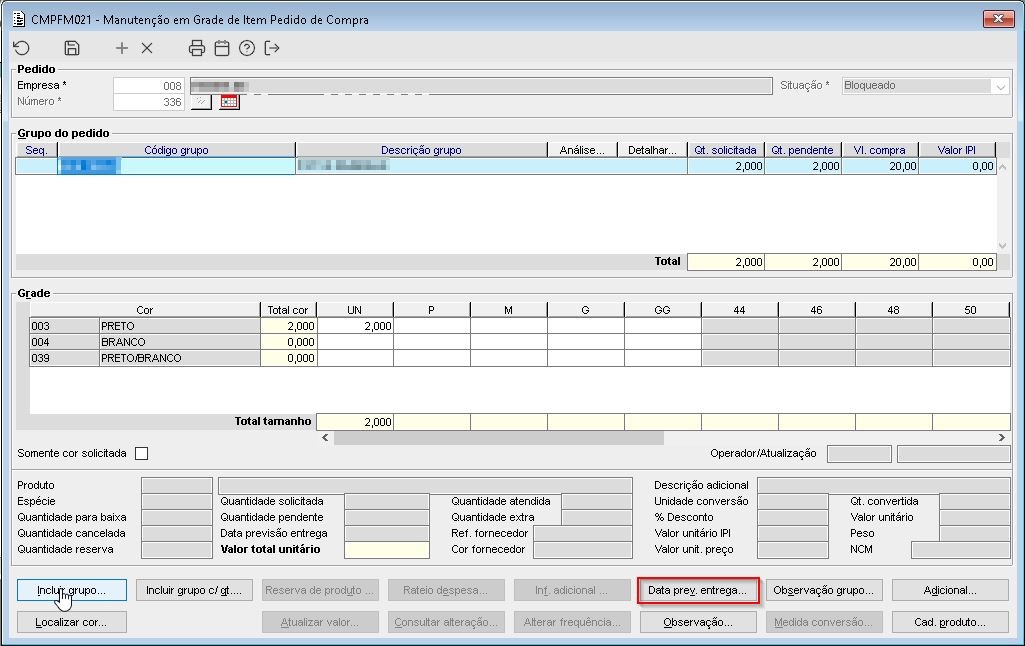This screenshot has height=646, width=1025.
Task: Click the grade horizontal scrollbar thumb
Action: (x=499, y=438)
